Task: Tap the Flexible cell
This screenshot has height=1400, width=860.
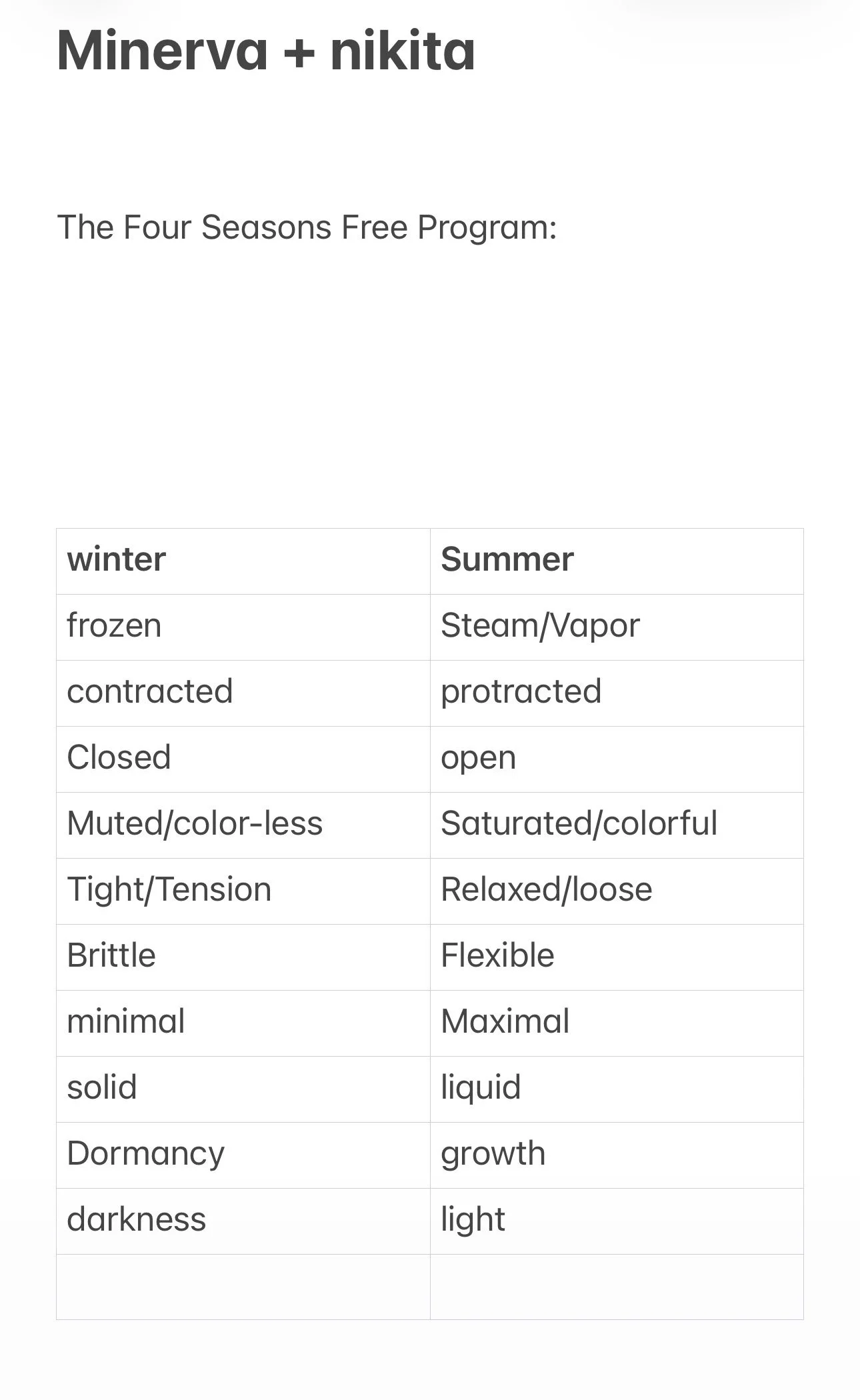Action: pos(617,957)
